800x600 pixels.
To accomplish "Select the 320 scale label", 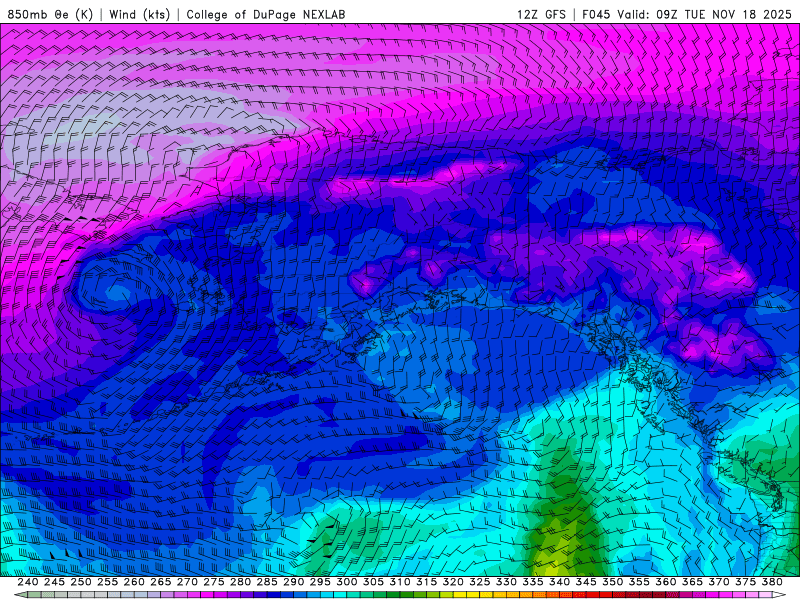I will 453,582.
